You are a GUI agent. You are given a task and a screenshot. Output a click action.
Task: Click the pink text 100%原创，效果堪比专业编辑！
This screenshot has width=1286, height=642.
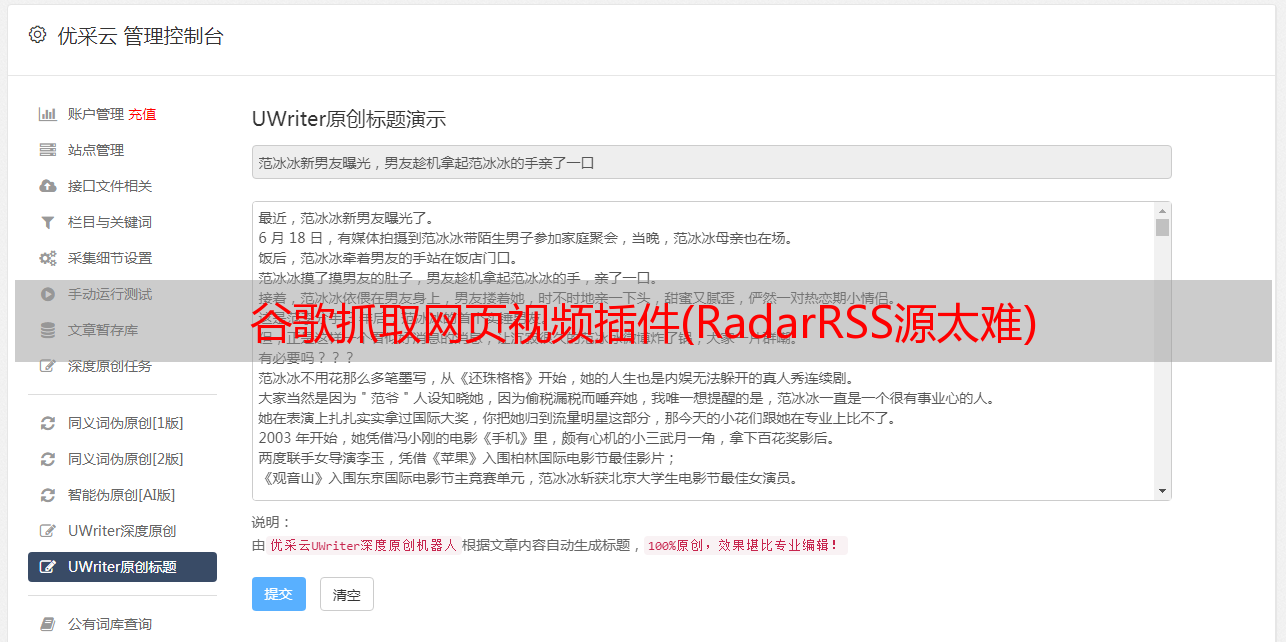coord(745,546)
